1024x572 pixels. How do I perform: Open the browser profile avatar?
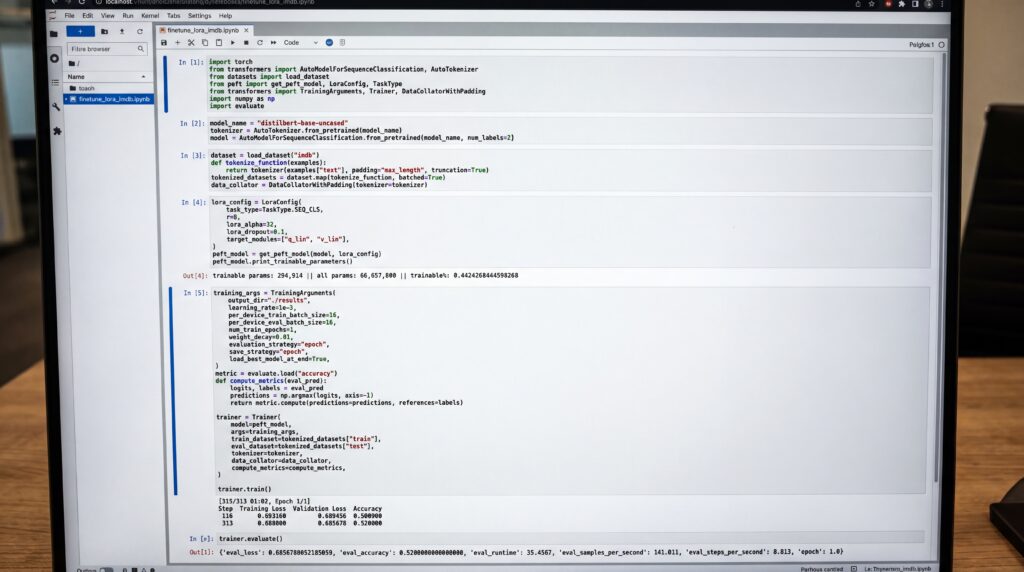tap(929, 3)
